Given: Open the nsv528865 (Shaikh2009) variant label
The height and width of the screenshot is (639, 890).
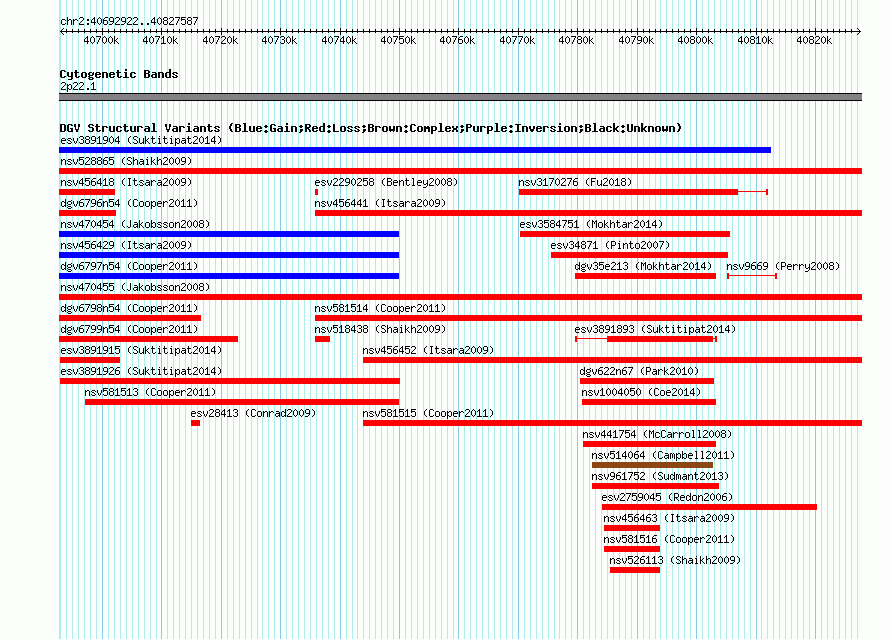Looking at the screenshot, I should pyautogui.click(x=126, y=161).
